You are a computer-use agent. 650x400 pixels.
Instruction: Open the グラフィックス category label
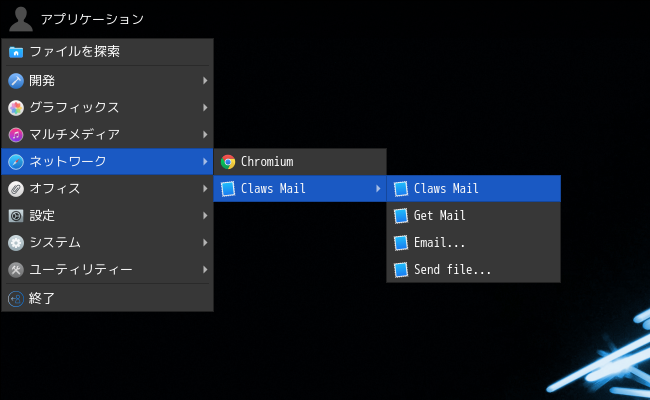[74, 107]
